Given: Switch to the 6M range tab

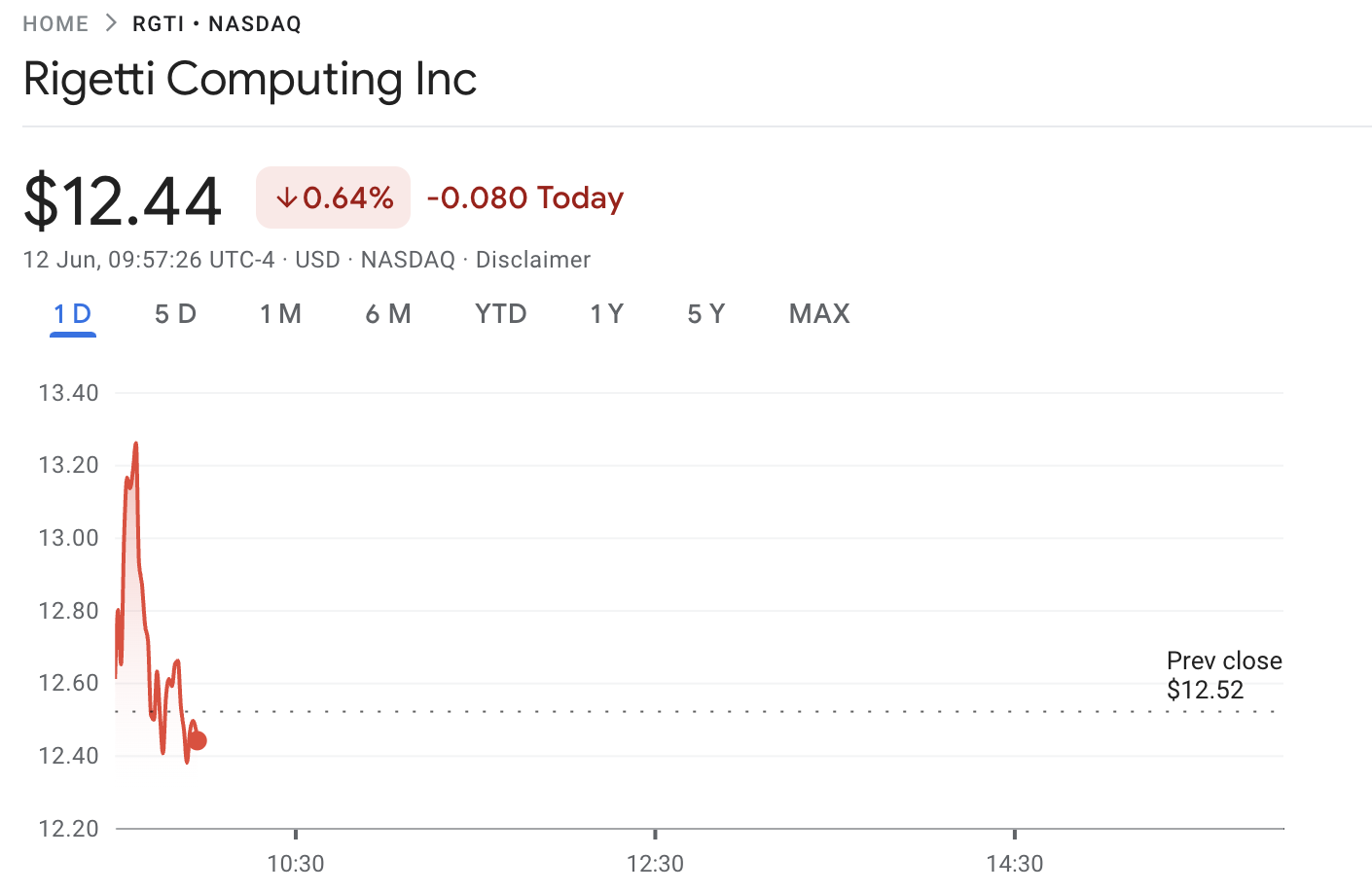Looking at the screenshot, I should click(x=388, y=314).
